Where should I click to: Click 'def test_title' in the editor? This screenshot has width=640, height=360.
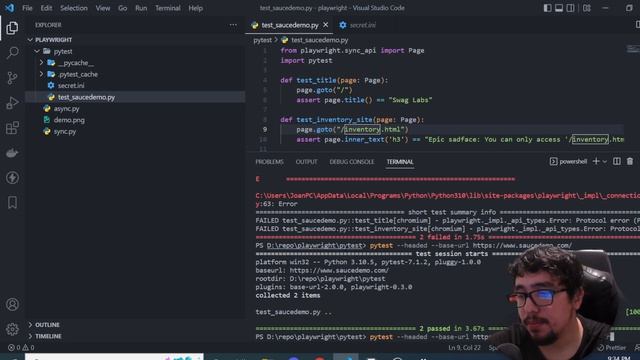pyautogui.click(x=308, y=80)
